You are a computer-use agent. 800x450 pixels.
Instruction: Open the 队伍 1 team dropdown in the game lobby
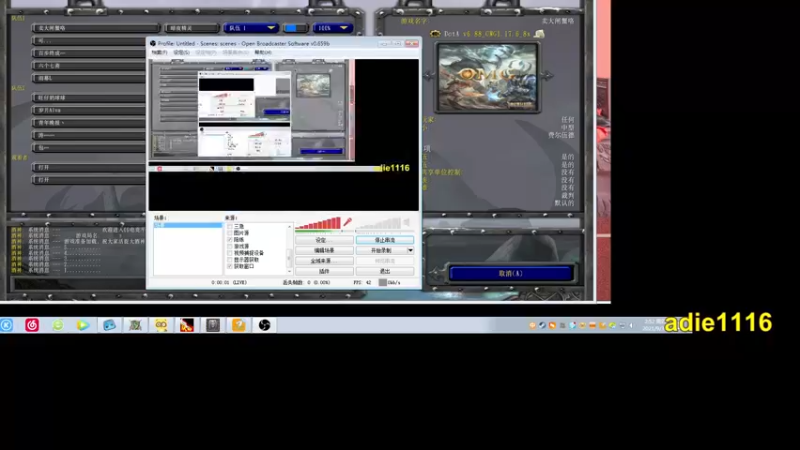tap(251, 28)
